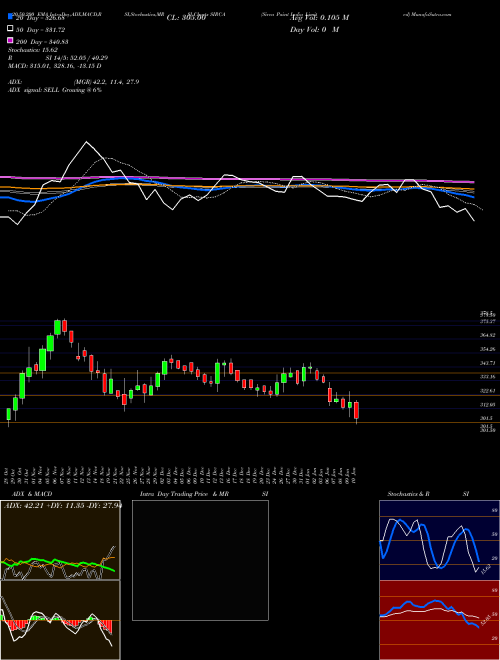This screenshot has width=500, height=660.
Task: Click the Intra Day Trading Price & MR title
Action: (x=184, y=494)
